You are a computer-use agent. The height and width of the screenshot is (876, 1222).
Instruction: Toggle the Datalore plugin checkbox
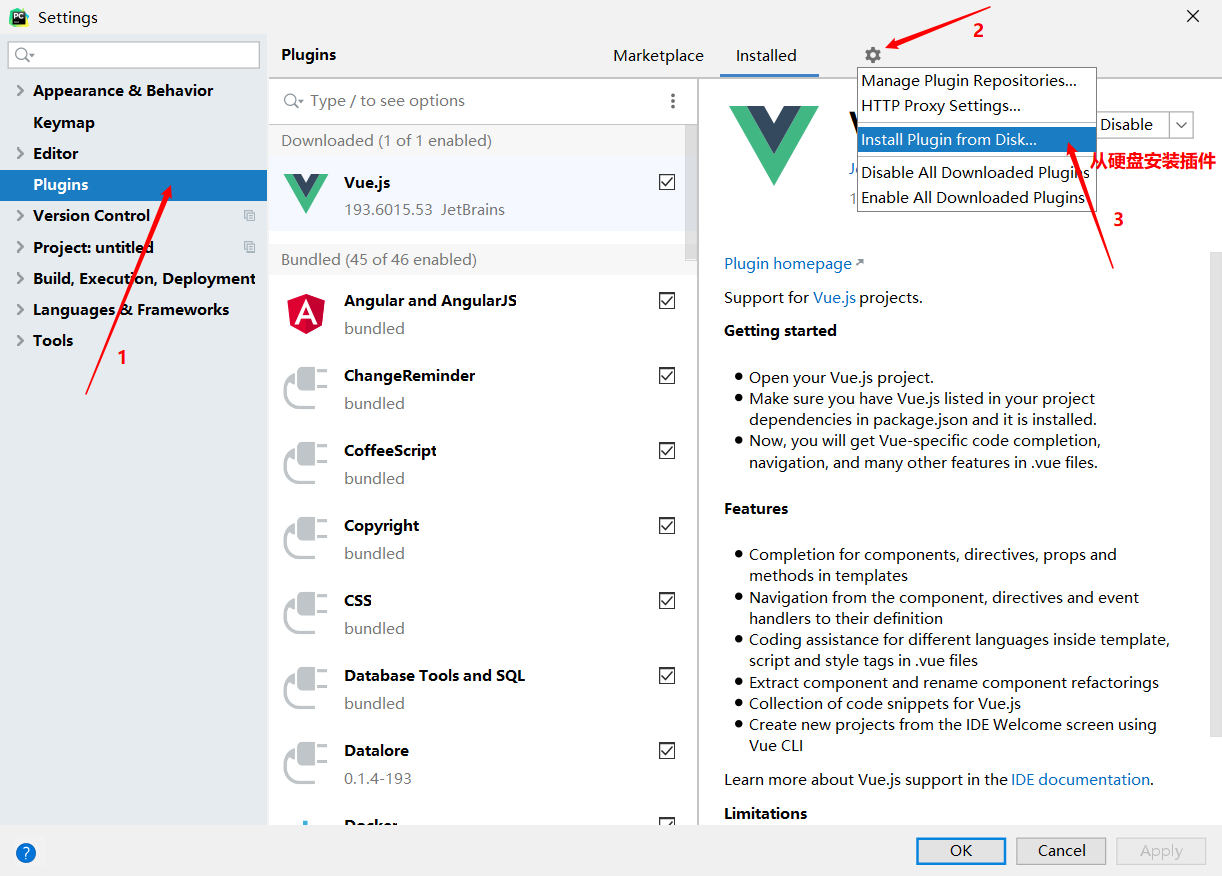pos(667,750)
